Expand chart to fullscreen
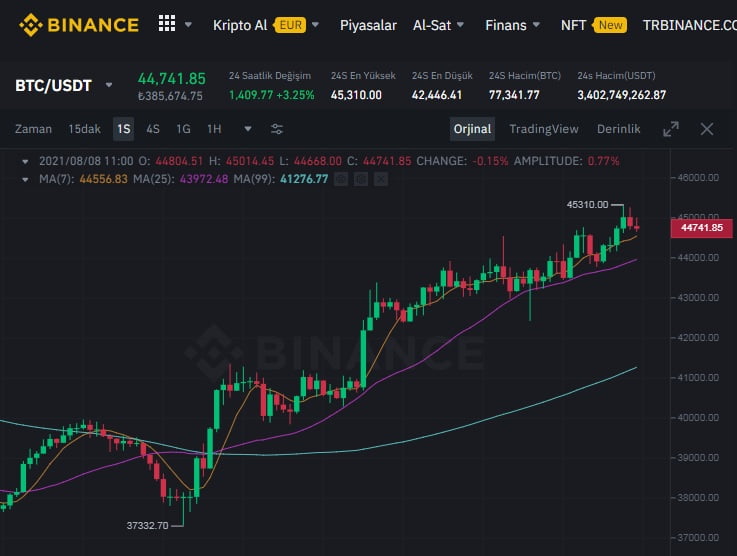 point(671,129)
